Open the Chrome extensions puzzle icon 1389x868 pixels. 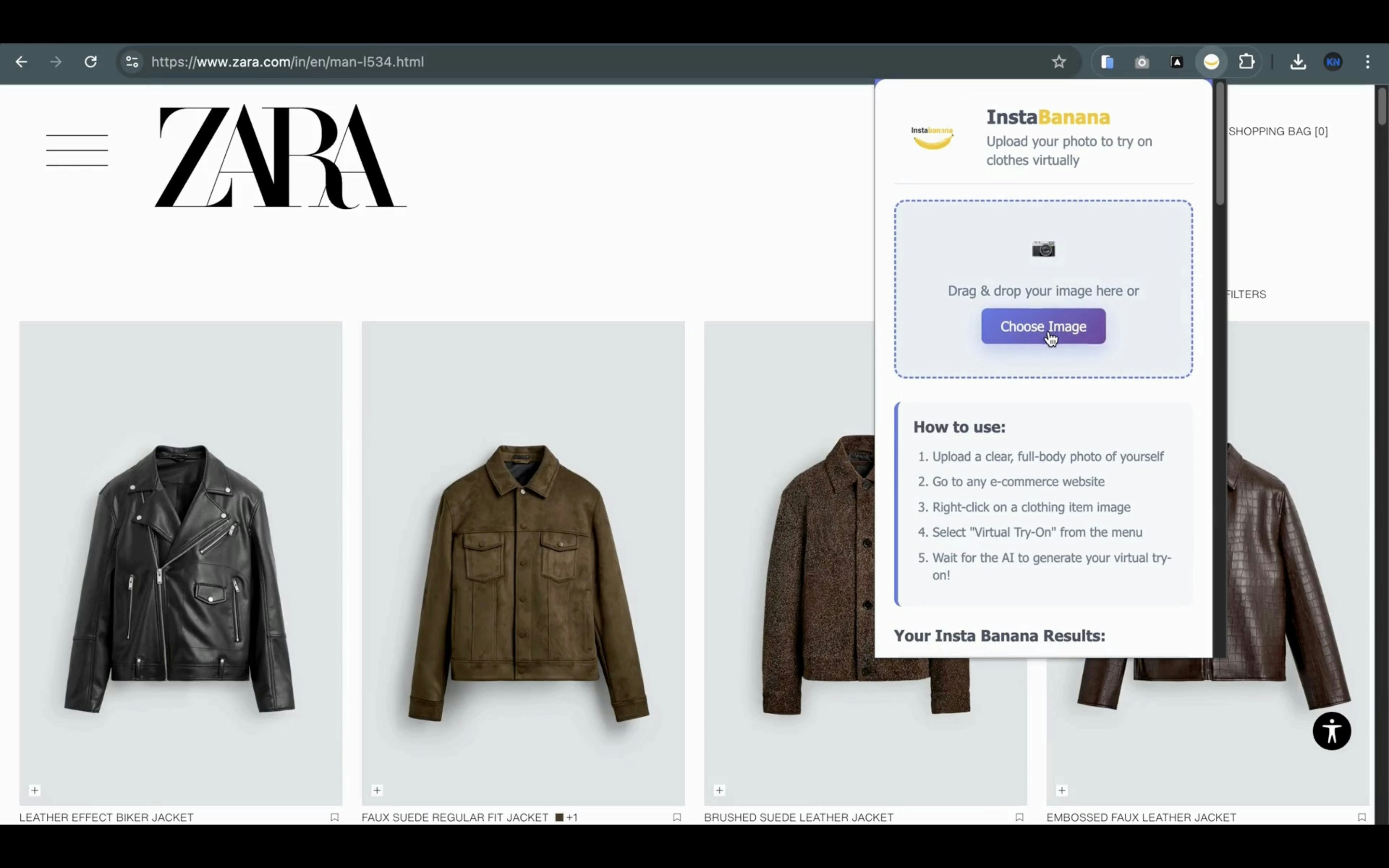[x=1246, y=62]
